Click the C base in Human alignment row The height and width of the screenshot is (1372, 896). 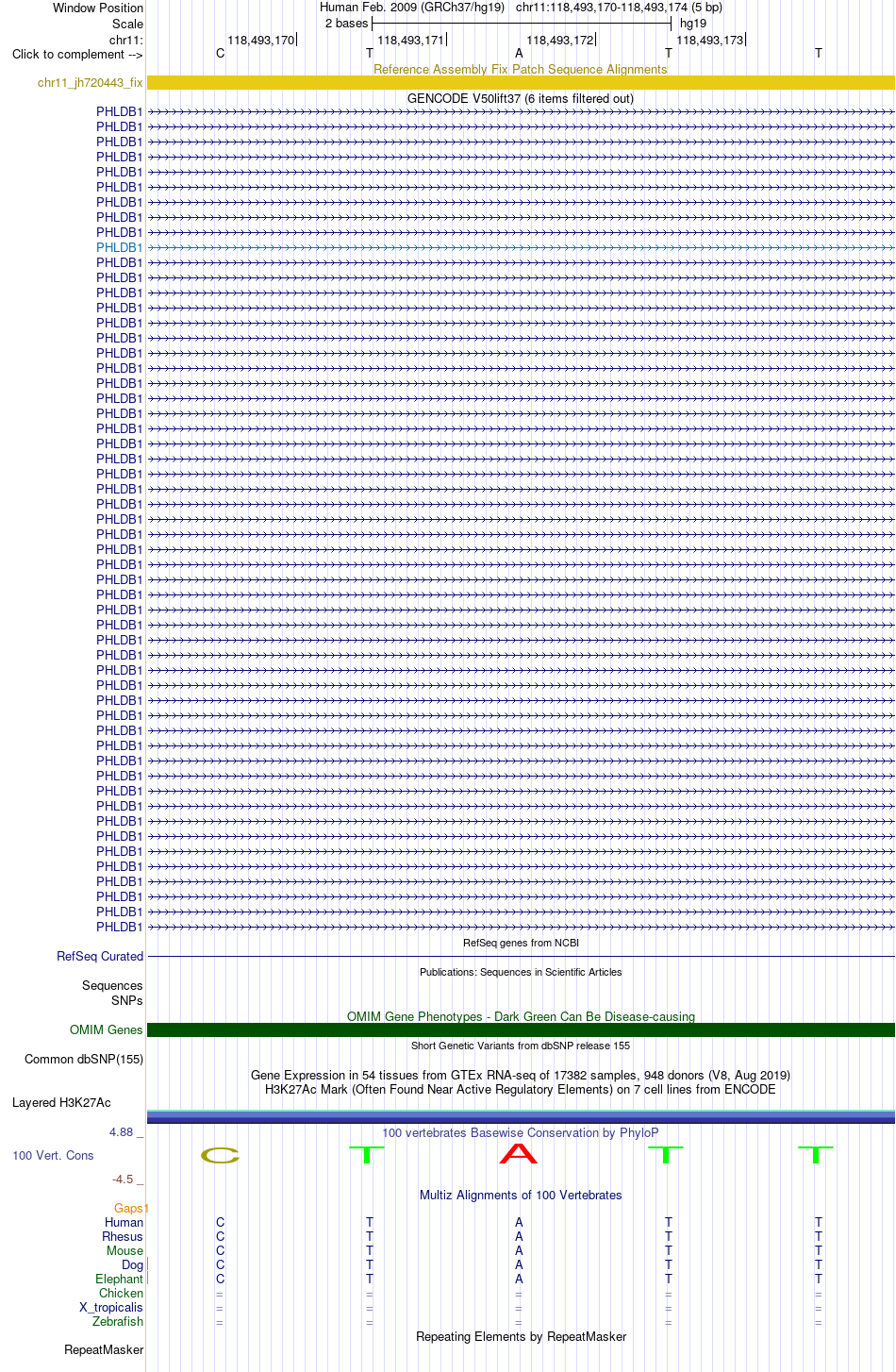(x=221, y=1222)
